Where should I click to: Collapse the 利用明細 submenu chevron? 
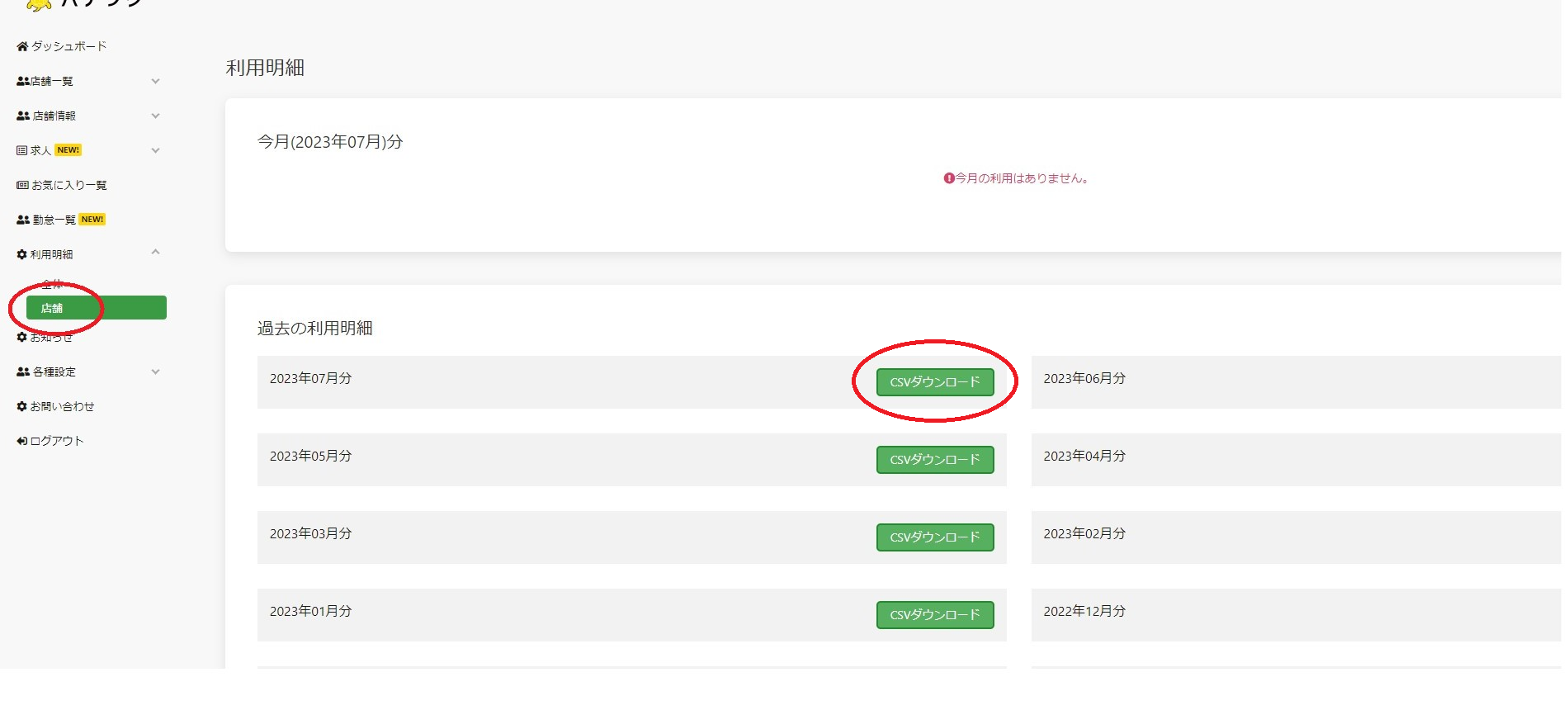pos(155,253)
